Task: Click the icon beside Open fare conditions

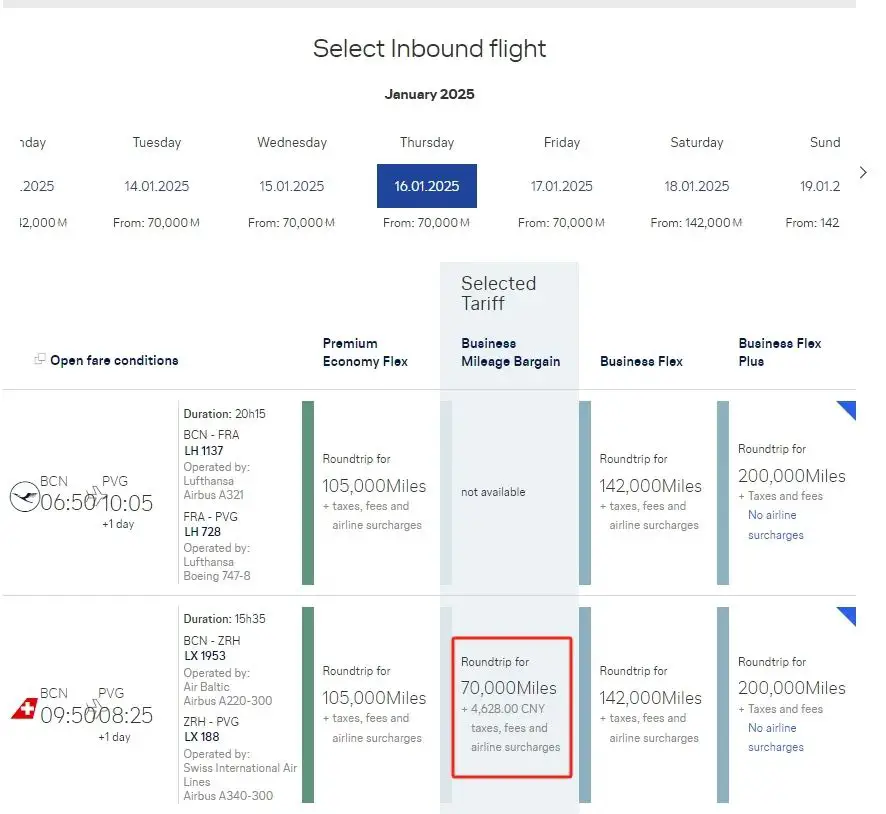Action: pyautogui.click(x=40, y=359)
